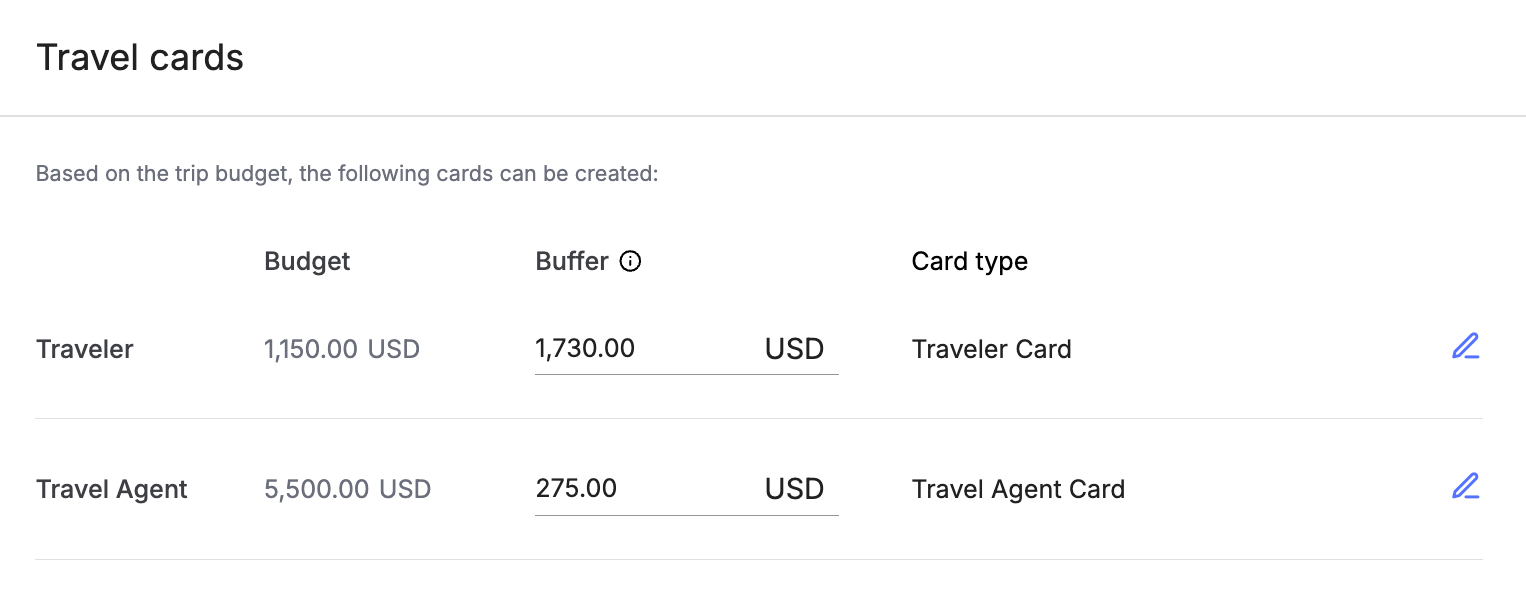Image resolution: width=1526 pixels, height=616 pixels.
Task: Click the divider below the Traveler row
Action: click(x=759, y=418)
